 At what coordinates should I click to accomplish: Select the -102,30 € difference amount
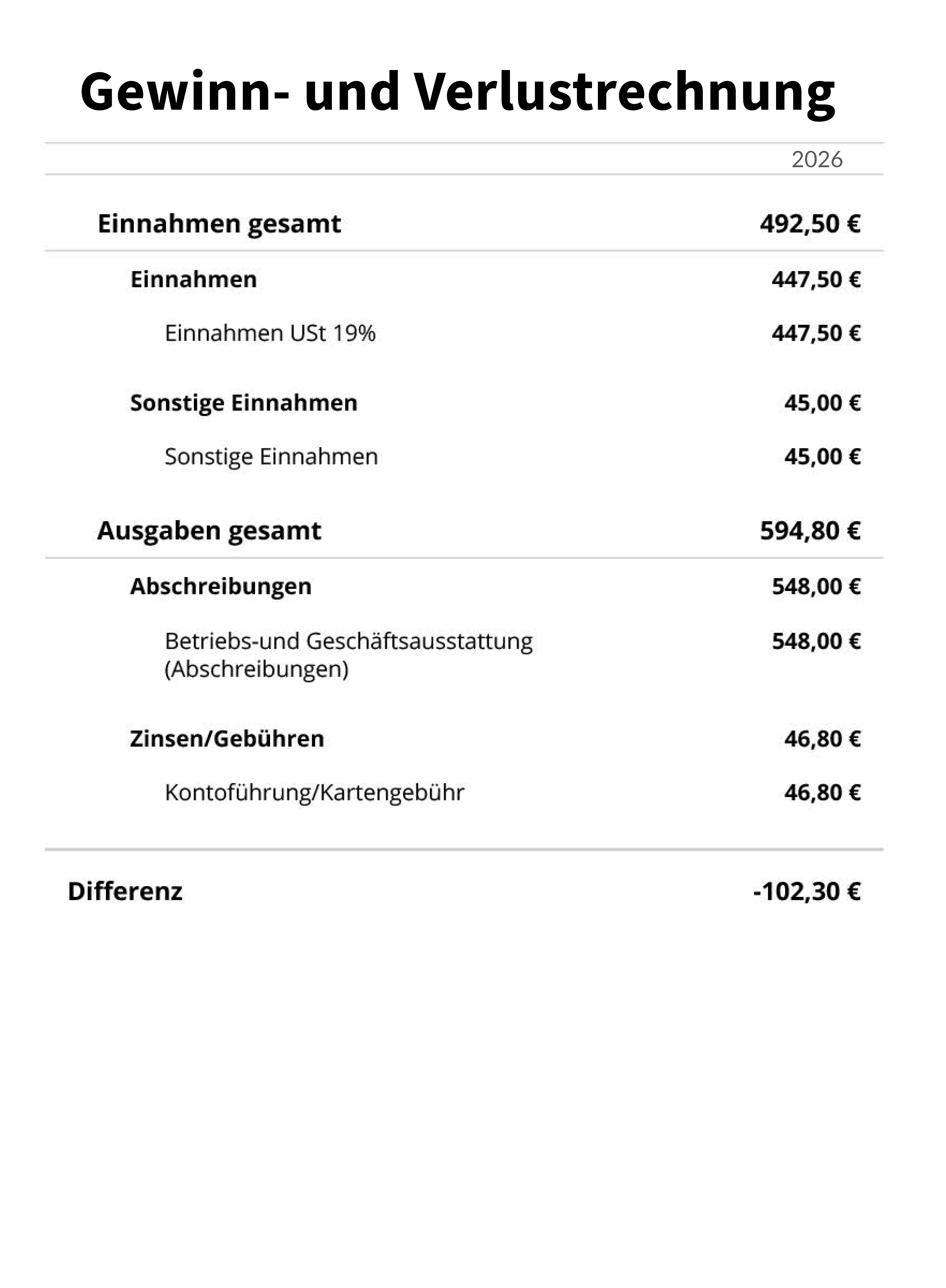coord(806,892)
